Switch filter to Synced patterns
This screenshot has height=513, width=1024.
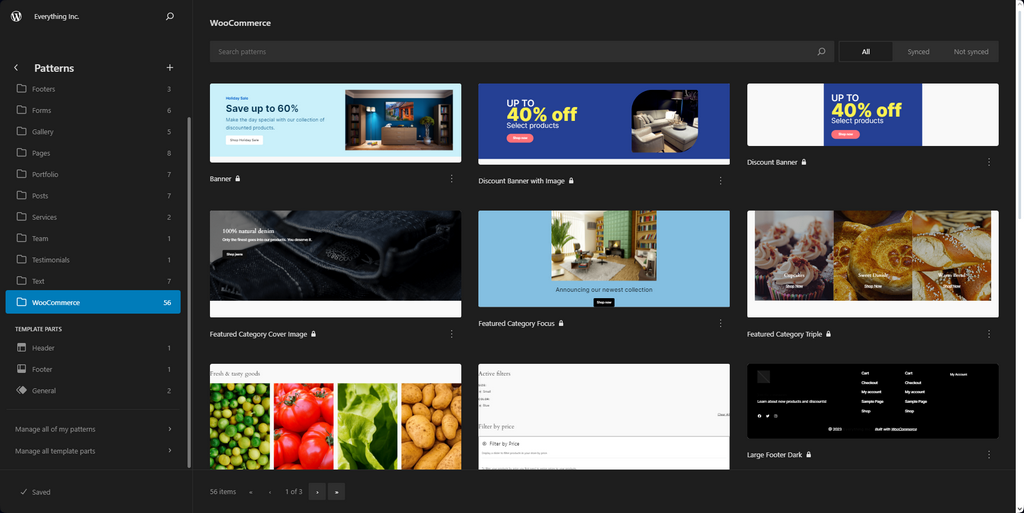tap(917, 52)
